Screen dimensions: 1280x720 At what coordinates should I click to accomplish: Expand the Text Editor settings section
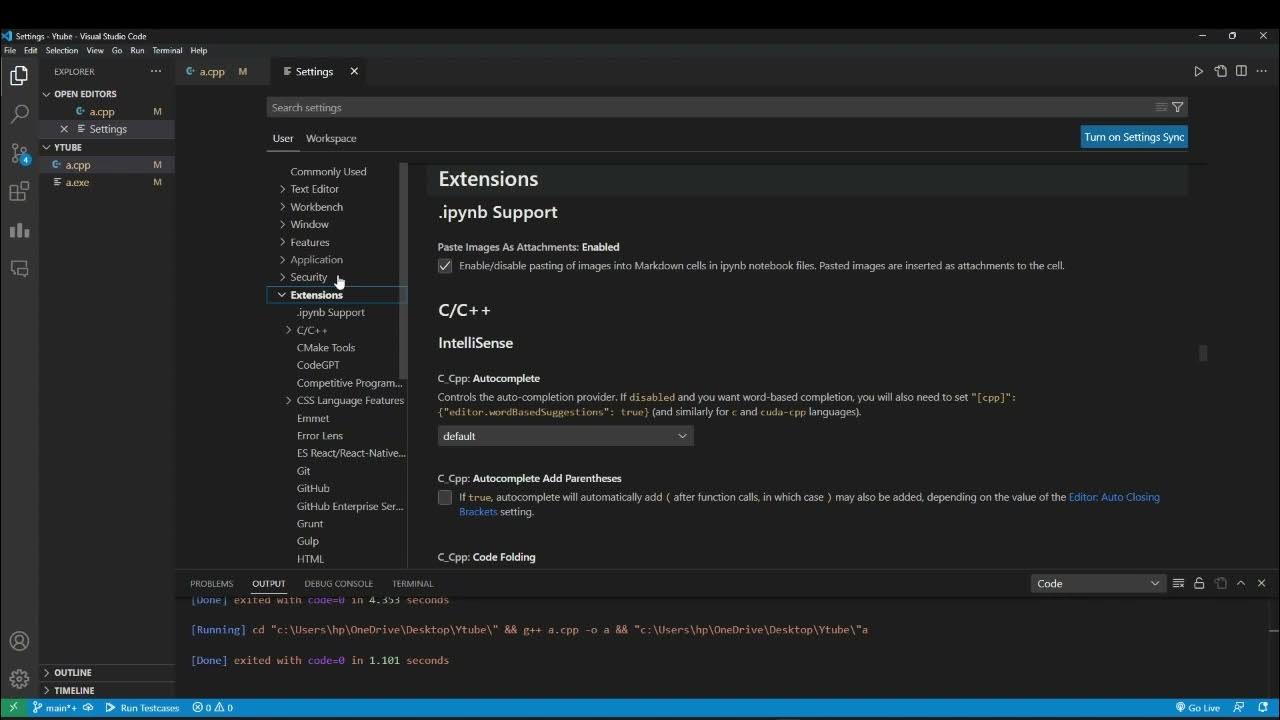(314, 189)
